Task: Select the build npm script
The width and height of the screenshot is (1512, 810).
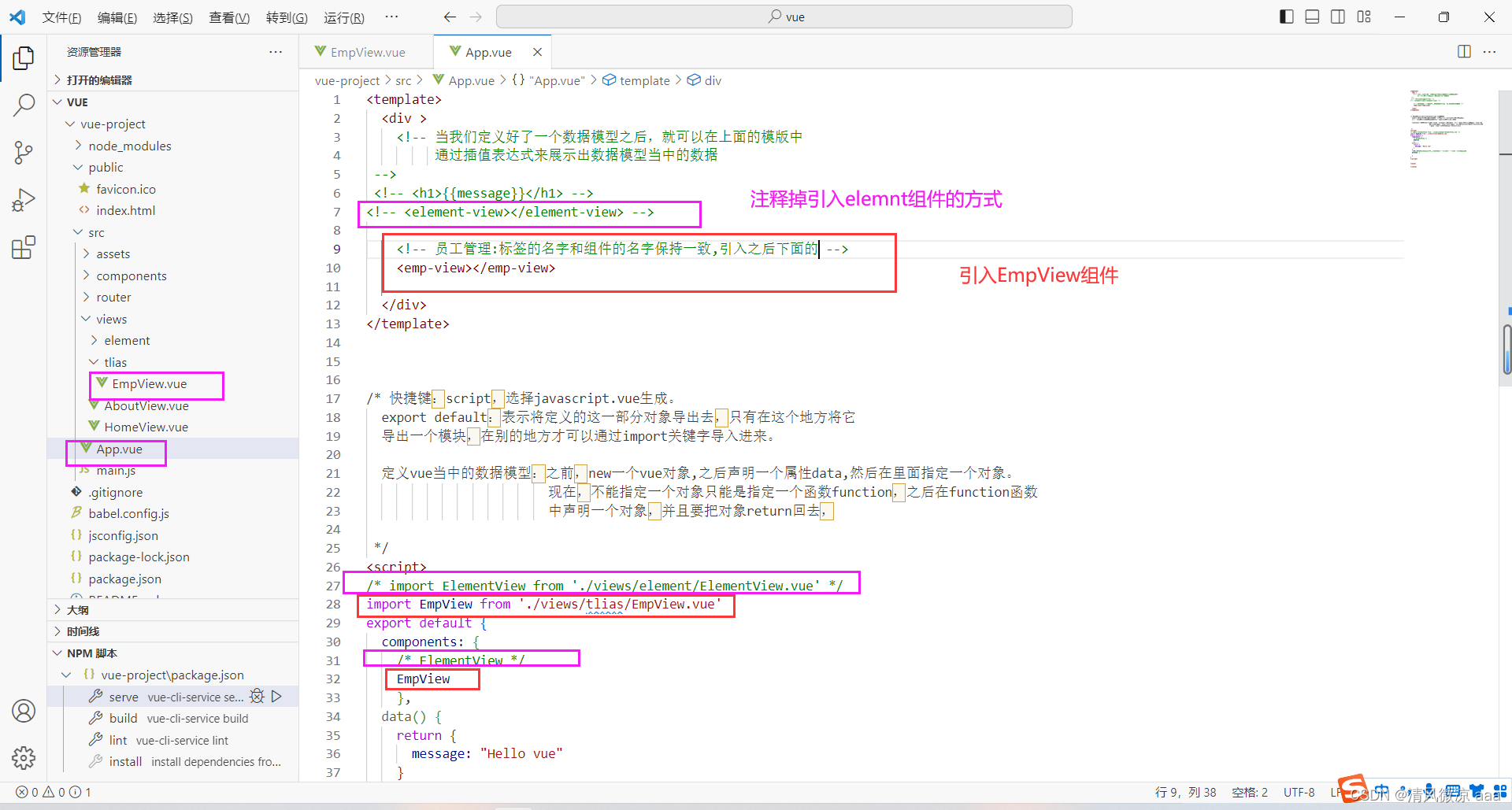Action: coord(173,718)
